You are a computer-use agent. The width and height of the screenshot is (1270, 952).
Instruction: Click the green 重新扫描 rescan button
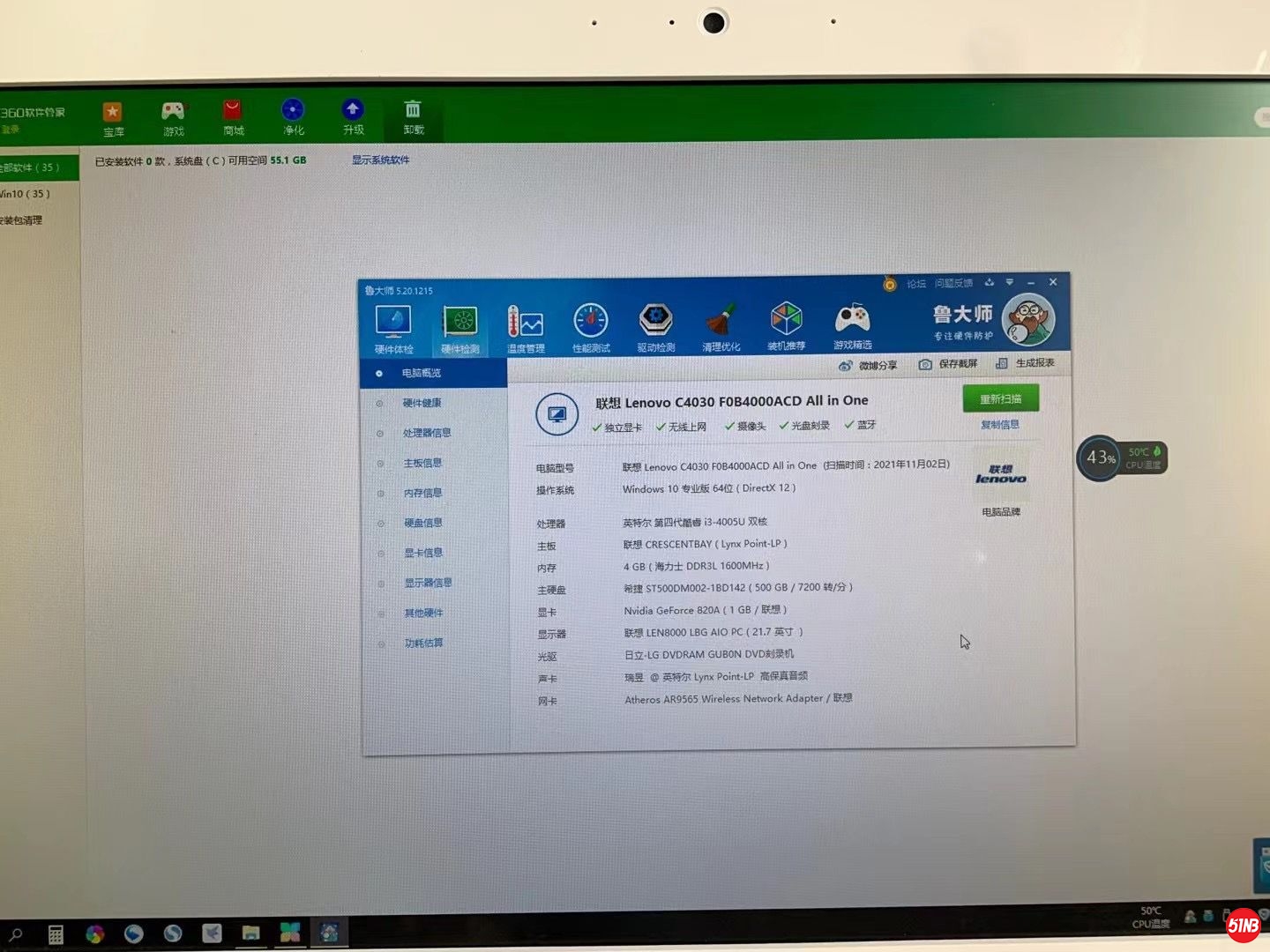[x=1001, y=398]
